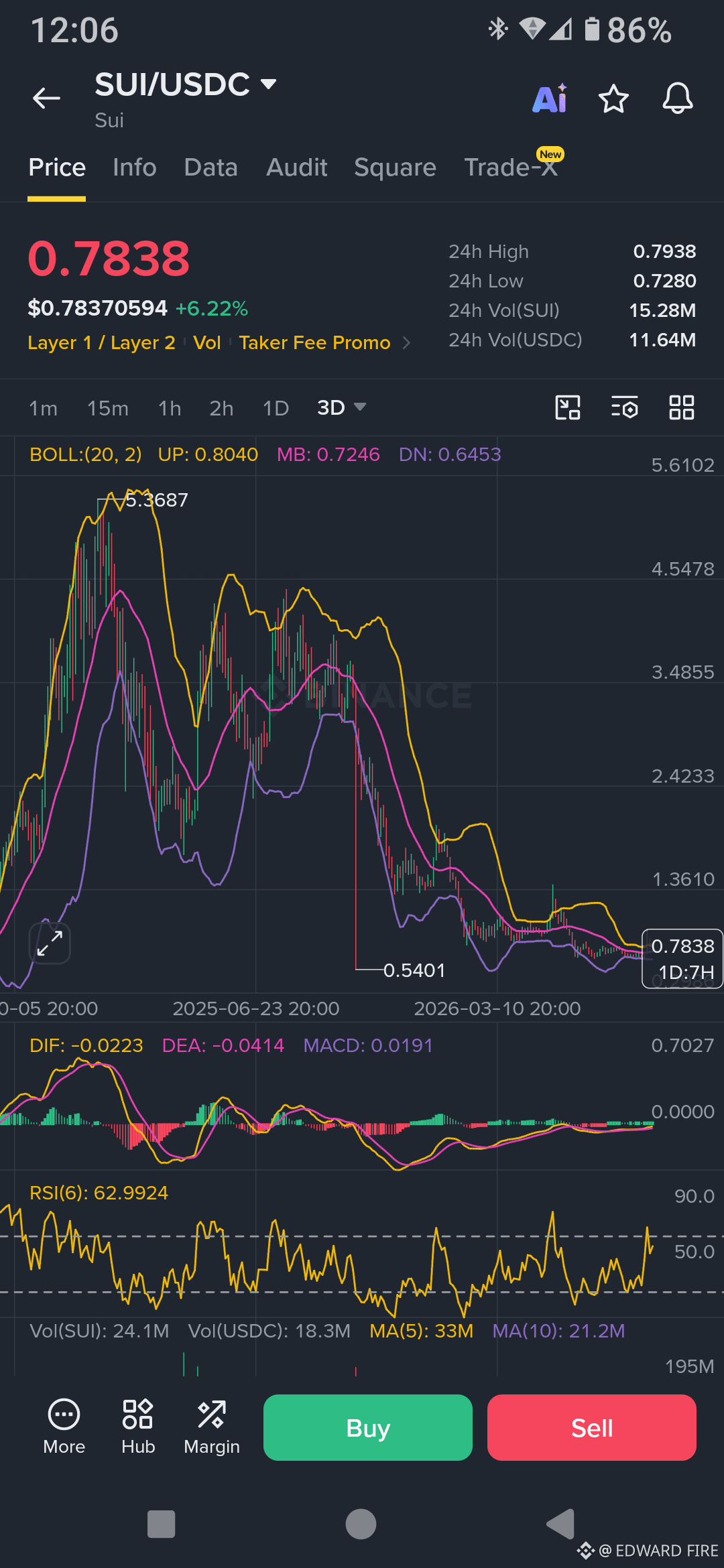Image resolution: width=724 pixels, height=1568 pixels.
Task: Tap the Bluetooth status icon
Action: tap(498, 29)
